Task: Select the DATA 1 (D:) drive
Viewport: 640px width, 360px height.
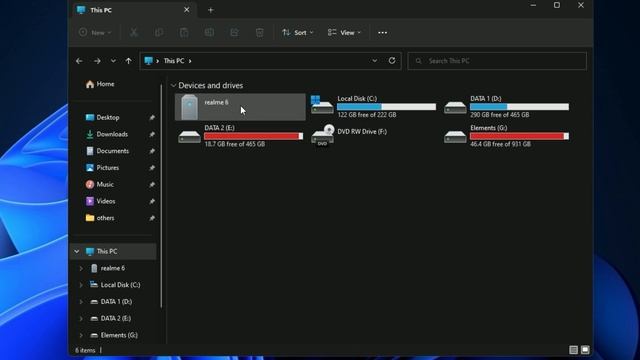Action: pyautogui.click(x=506, y=107)
